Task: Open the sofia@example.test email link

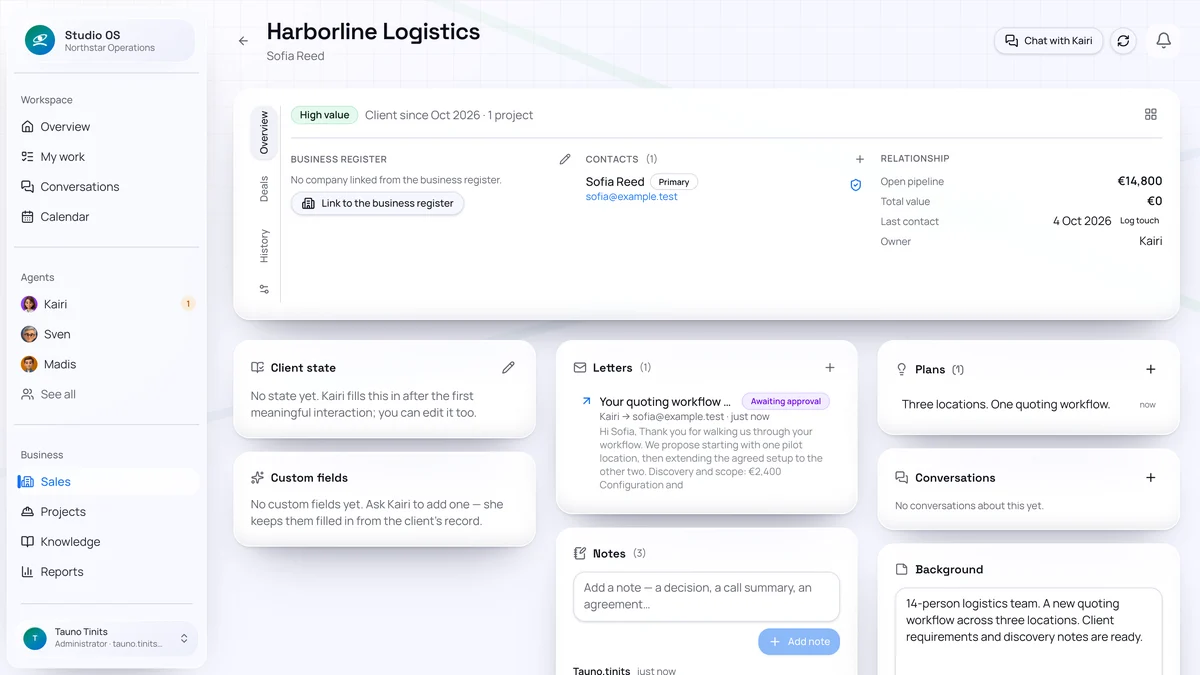Action: click(632, 197)
